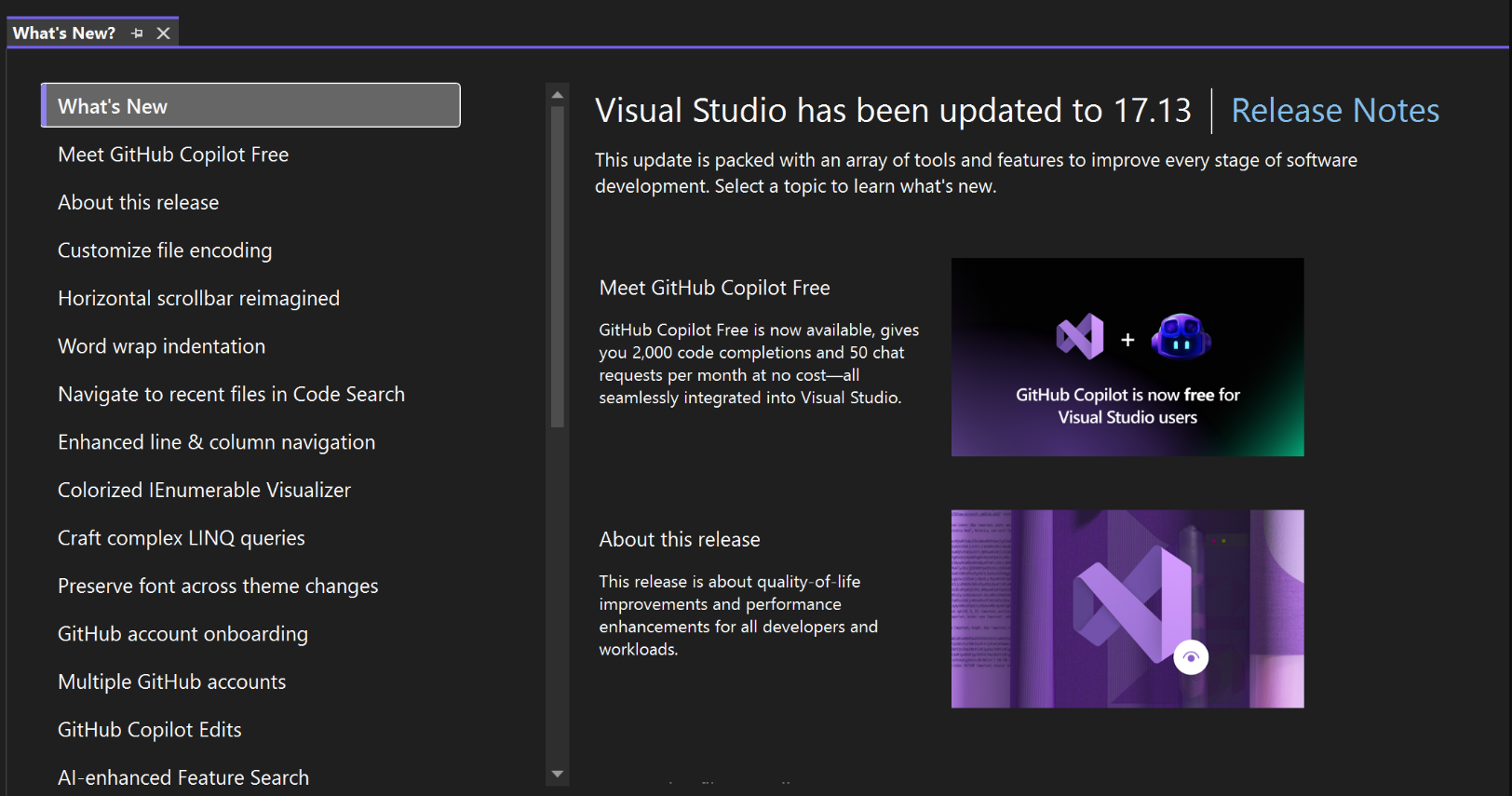Viewport: 1512px width, 796px height.
Task: Click Meet GitHub Copilot Free card heading
Action: (x=714, y=288)
